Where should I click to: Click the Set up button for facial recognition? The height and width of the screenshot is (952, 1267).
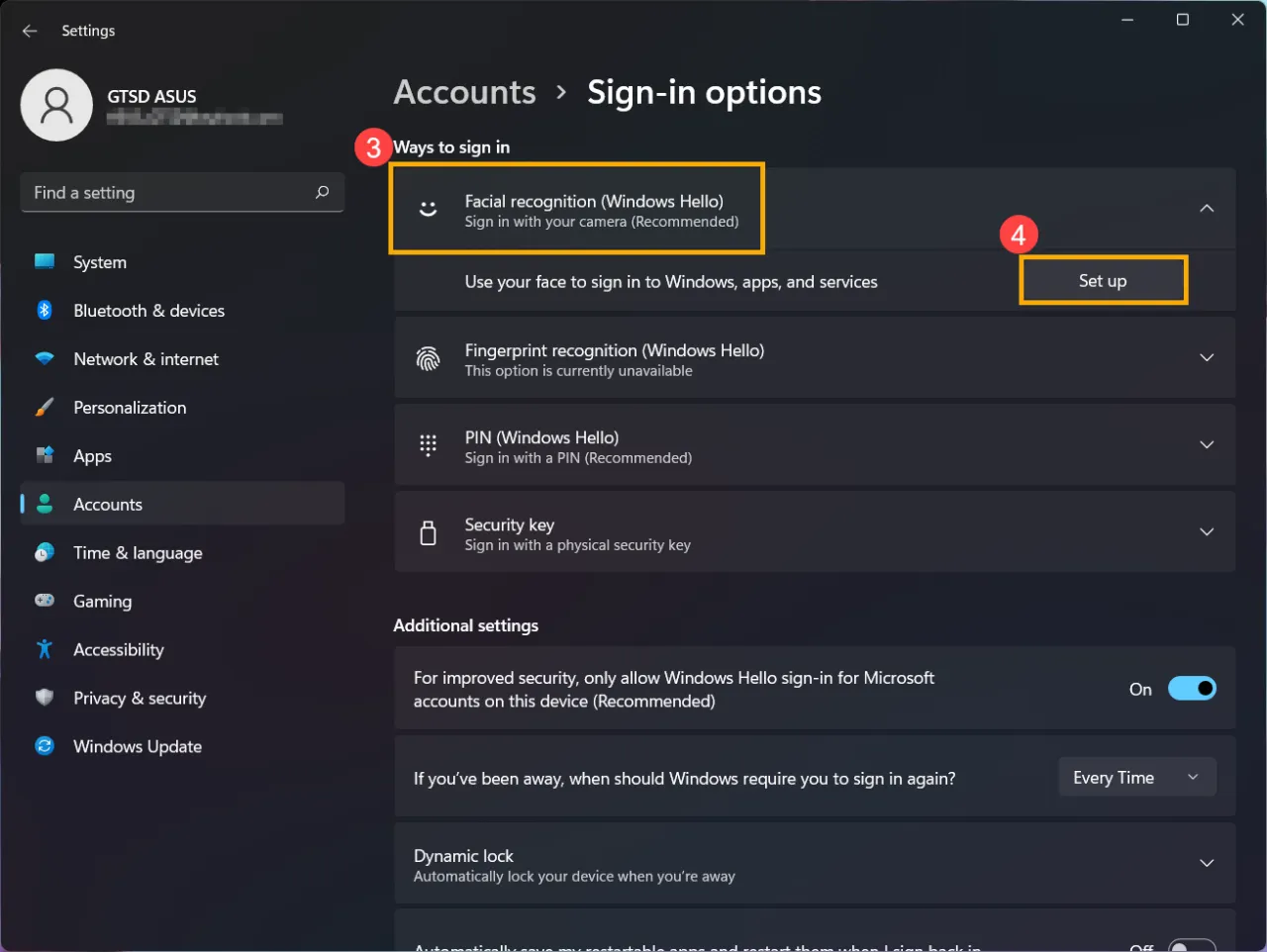click(1102, 280)
